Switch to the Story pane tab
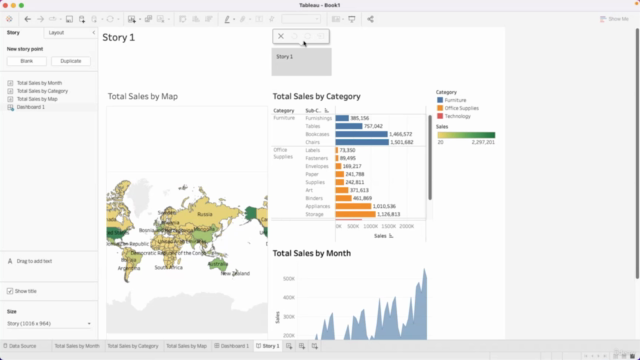 pyautogui.click(x=13, y=33)
